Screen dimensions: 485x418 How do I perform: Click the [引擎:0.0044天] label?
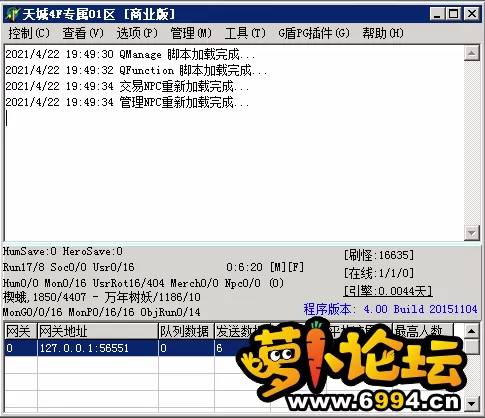click(388, 291)
